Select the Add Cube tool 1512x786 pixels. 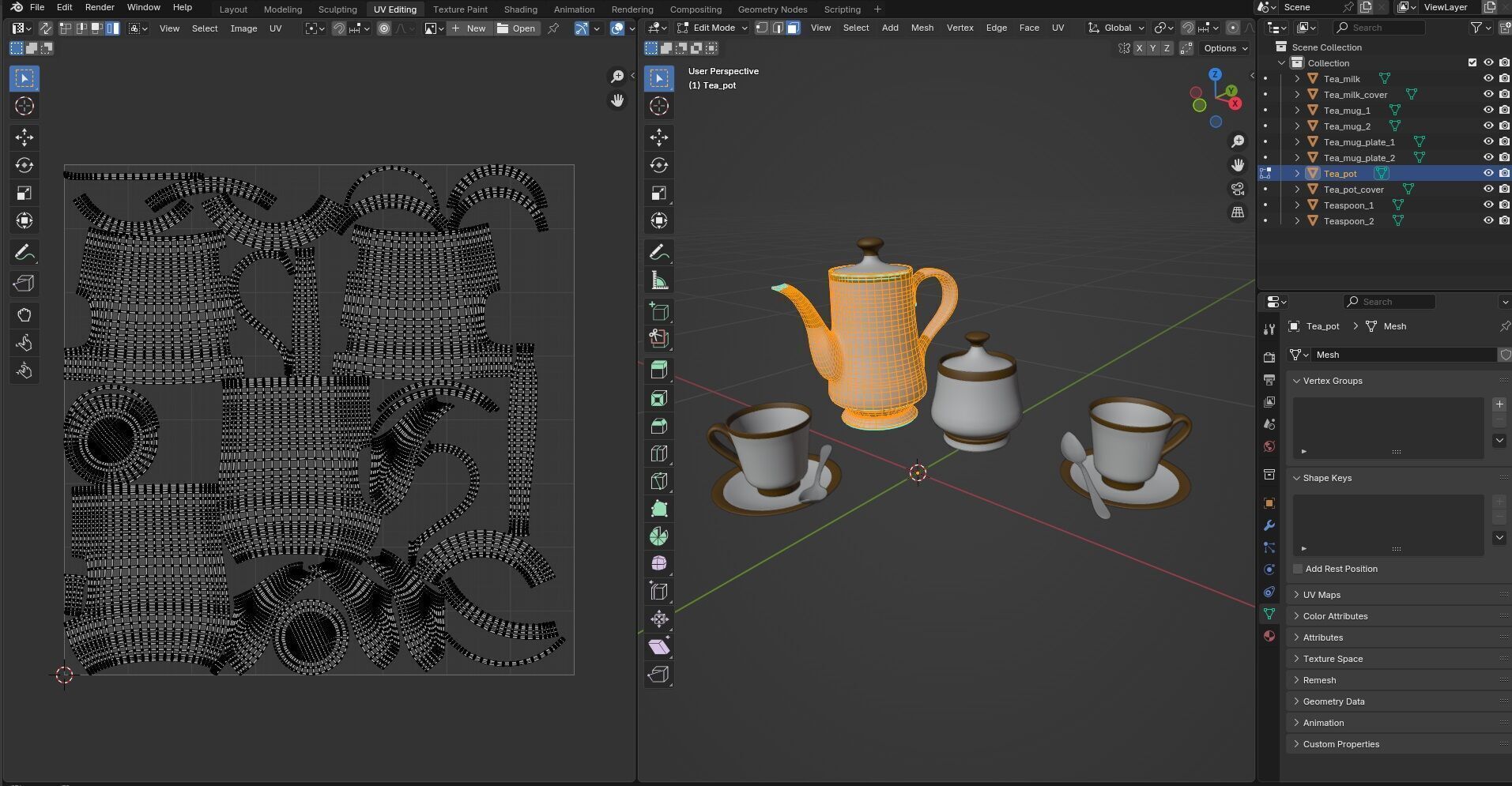pos(658,311)
